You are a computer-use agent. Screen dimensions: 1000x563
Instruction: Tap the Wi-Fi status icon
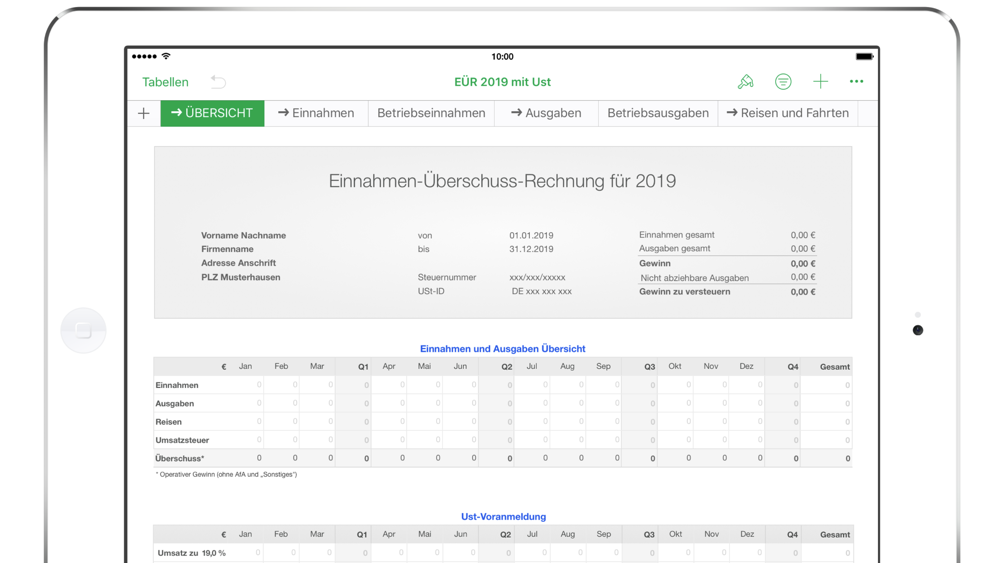[x=166, y=56]
